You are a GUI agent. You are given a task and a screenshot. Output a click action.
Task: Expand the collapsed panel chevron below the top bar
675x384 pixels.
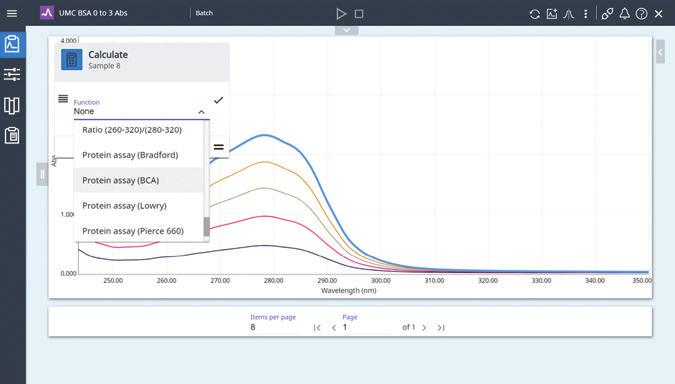click(347, 30)
